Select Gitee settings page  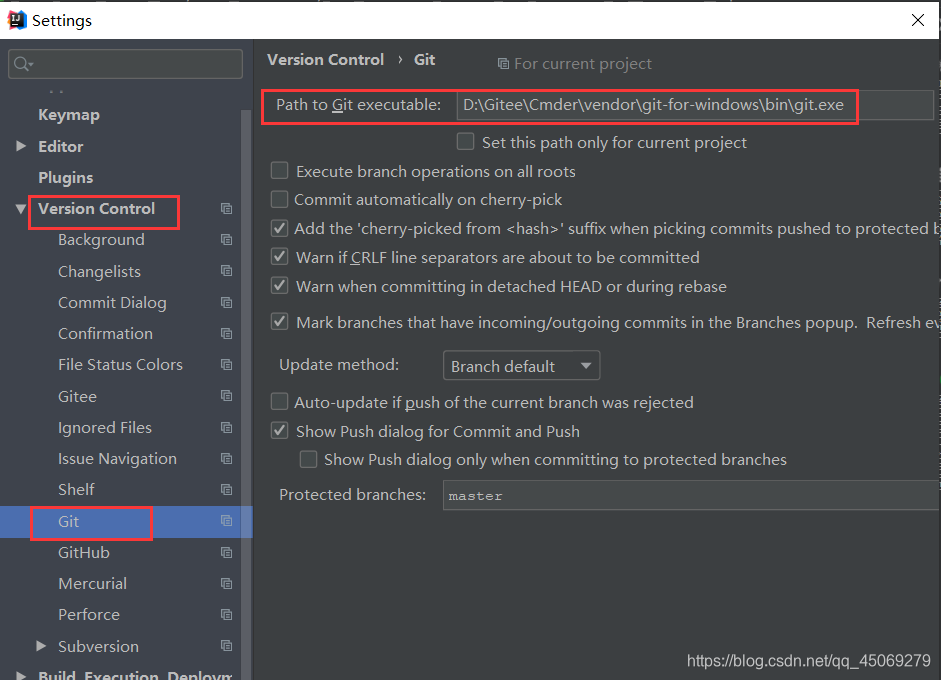[x=77, y=396]
